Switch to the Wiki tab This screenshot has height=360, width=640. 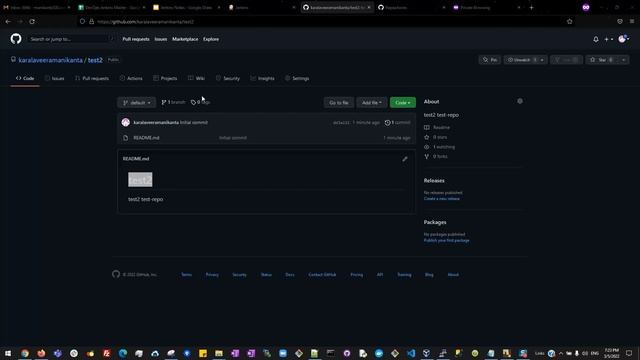coord(196,78)
